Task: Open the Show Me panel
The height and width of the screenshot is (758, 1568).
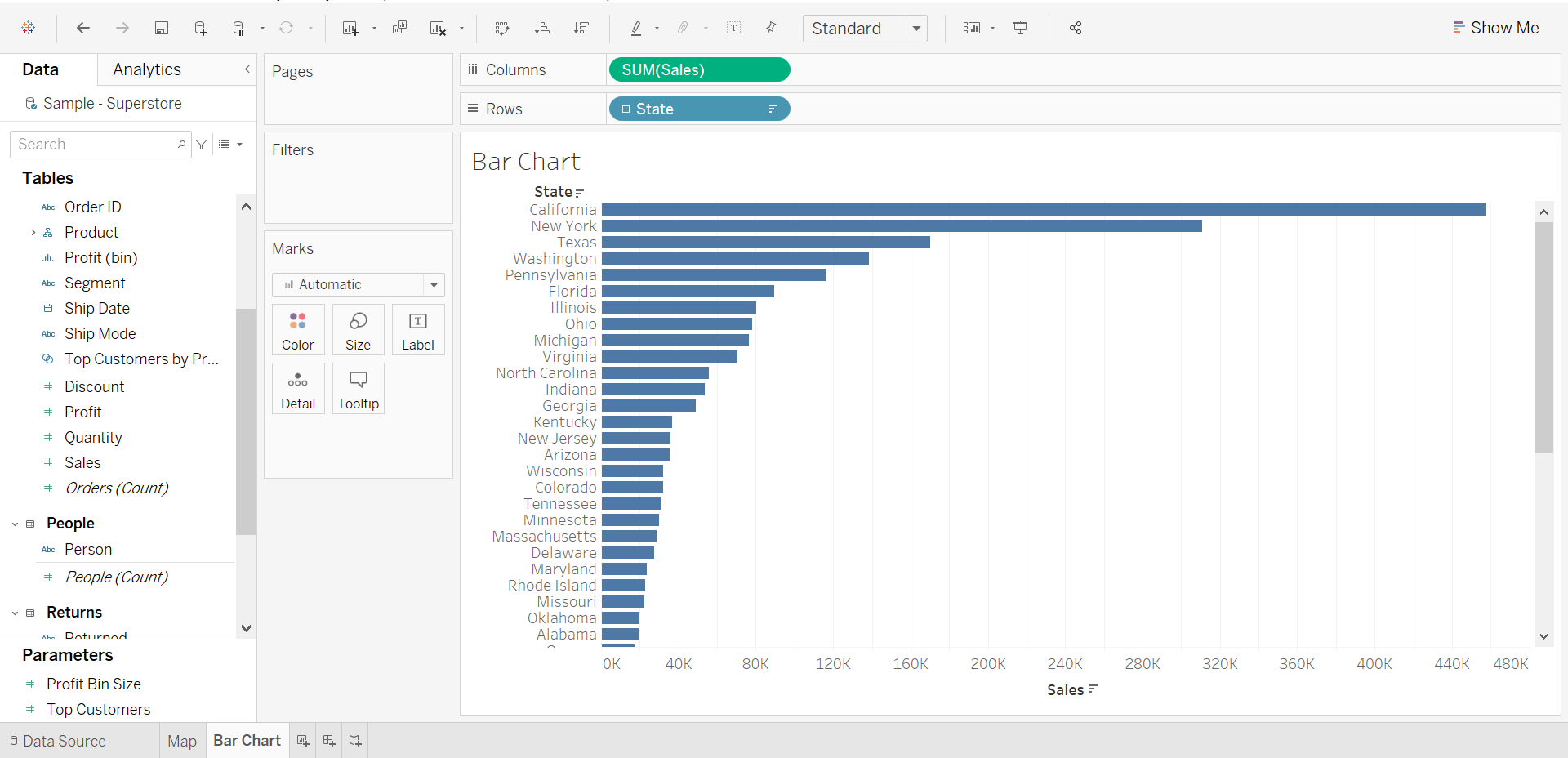Action: (1495, 28)
